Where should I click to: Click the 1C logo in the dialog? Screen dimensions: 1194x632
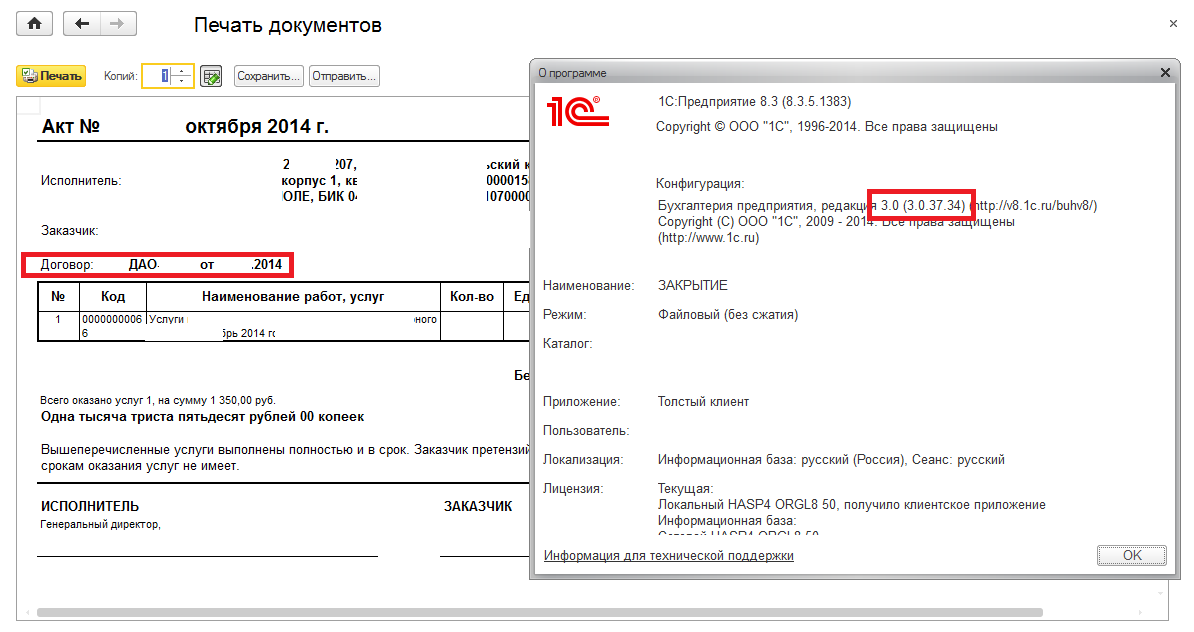point(577,111)
